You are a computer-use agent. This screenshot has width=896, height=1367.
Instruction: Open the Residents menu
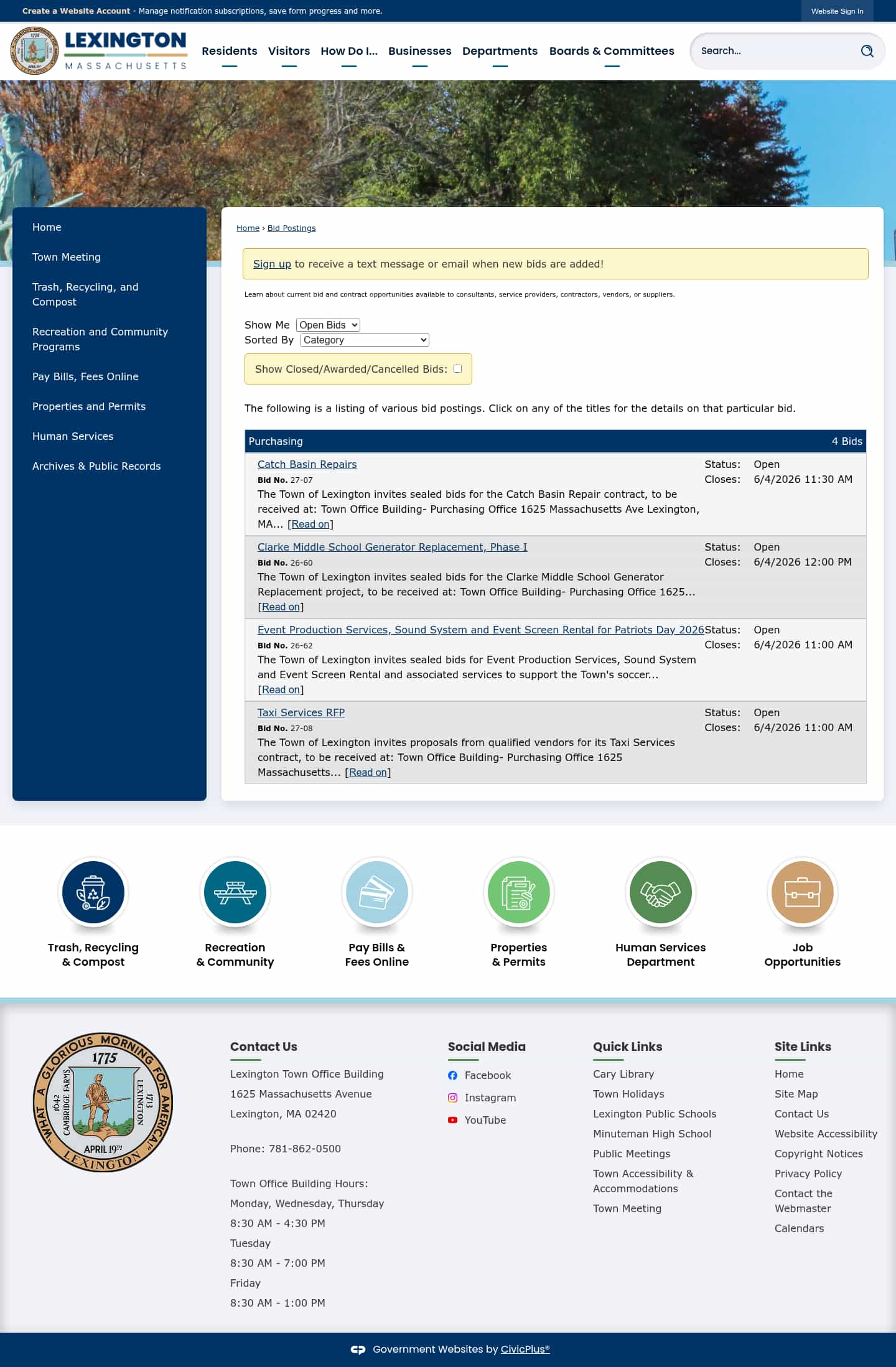[x=230, y=51]
